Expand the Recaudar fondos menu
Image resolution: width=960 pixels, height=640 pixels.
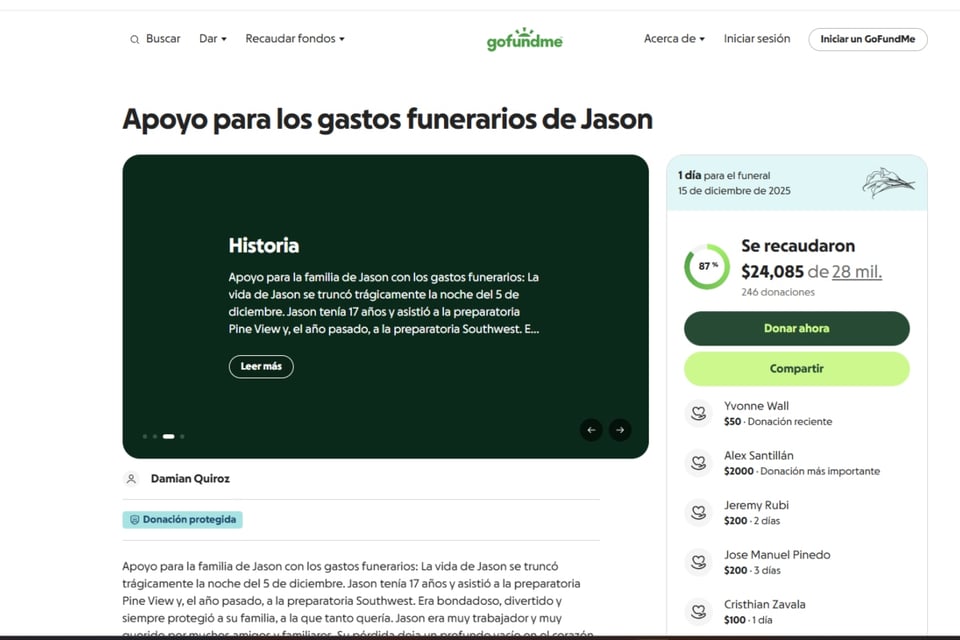click(294, 39)
